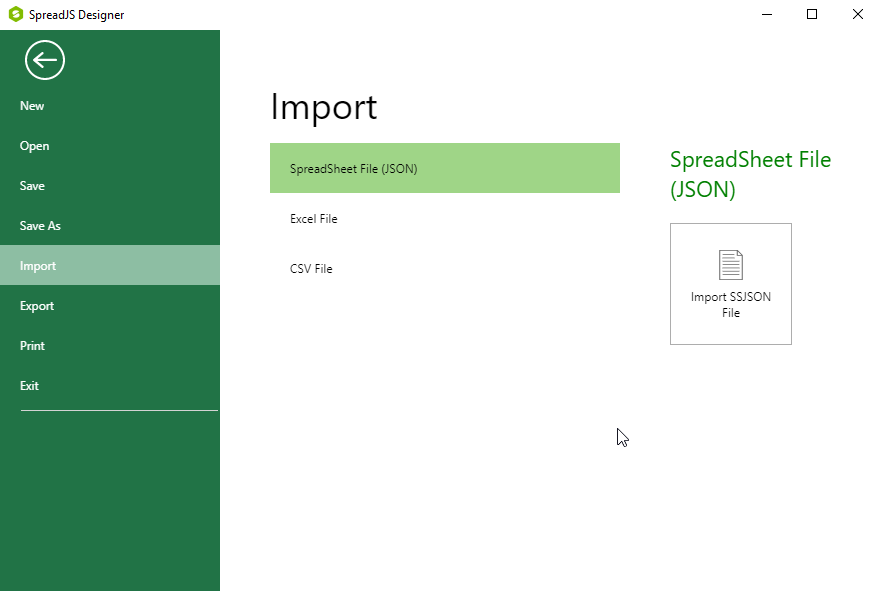Click the Import page heading
Image resolution: width=881 pixels, height=591 pixels.
pyautogui.click(x=324, y=107)
